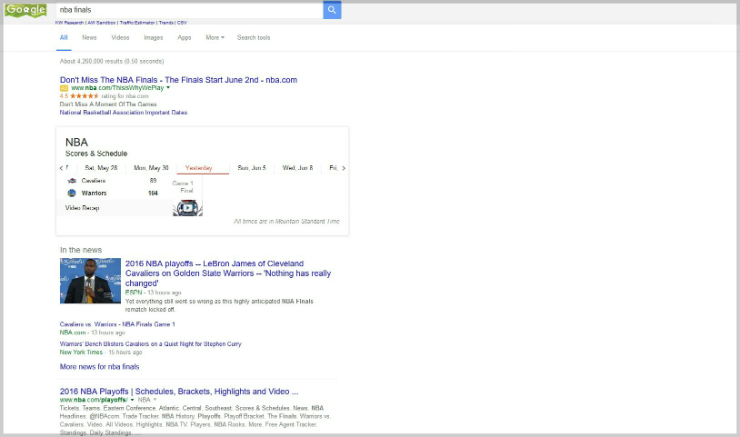Open the CSV link under search box

[x=182, y=23]
